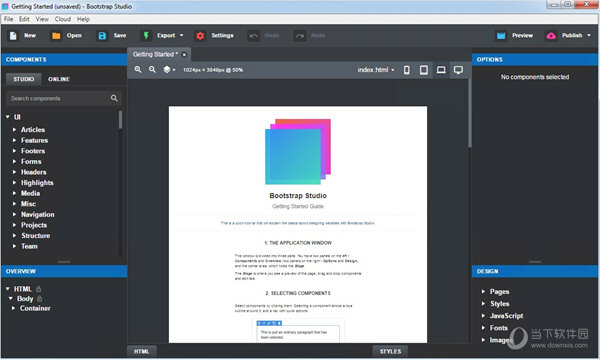600x360 pixels.
Task: Switch stage to phone size
Action: 407,70
